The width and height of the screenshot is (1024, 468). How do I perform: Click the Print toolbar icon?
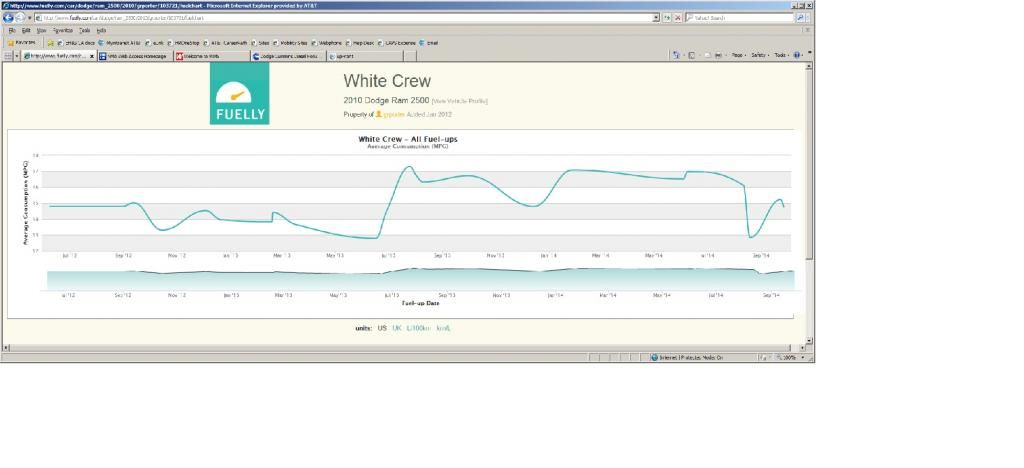[720, 55]
